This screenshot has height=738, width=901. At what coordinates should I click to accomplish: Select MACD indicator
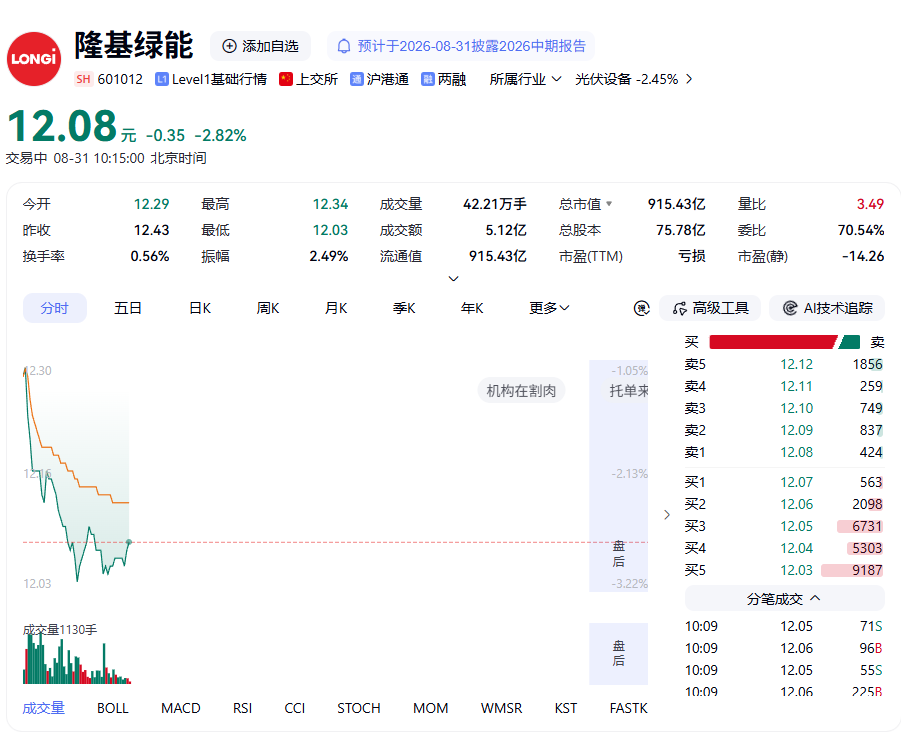click(x=180, y=709)
